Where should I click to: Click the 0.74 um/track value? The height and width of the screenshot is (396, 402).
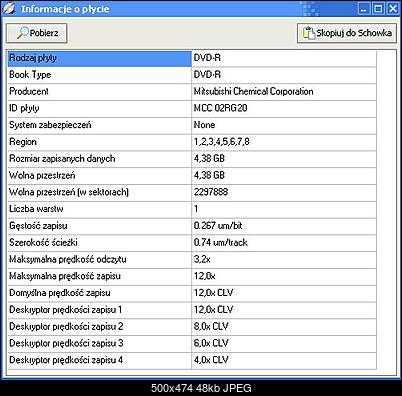(x=221, y=243)
